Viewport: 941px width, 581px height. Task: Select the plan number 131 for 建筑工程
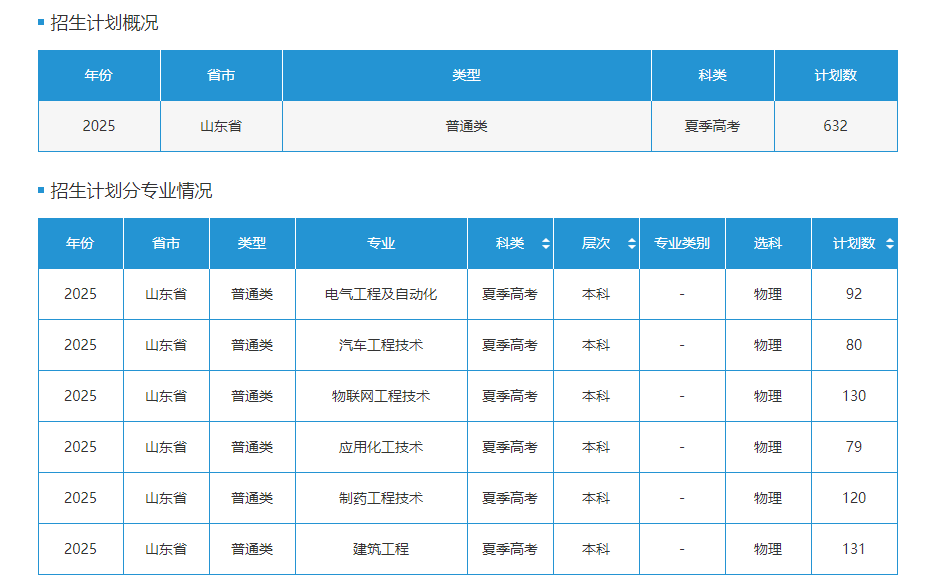(854, 550)
